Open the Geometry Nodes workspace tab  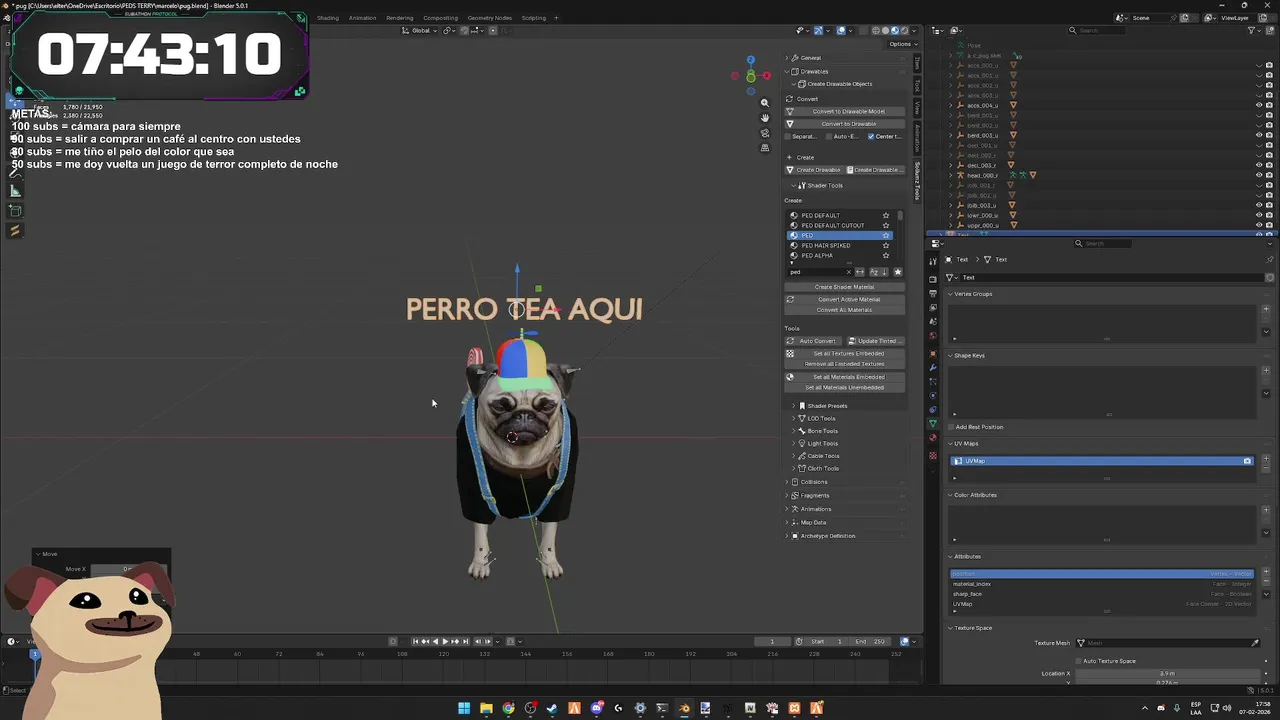tap(489, 18)
